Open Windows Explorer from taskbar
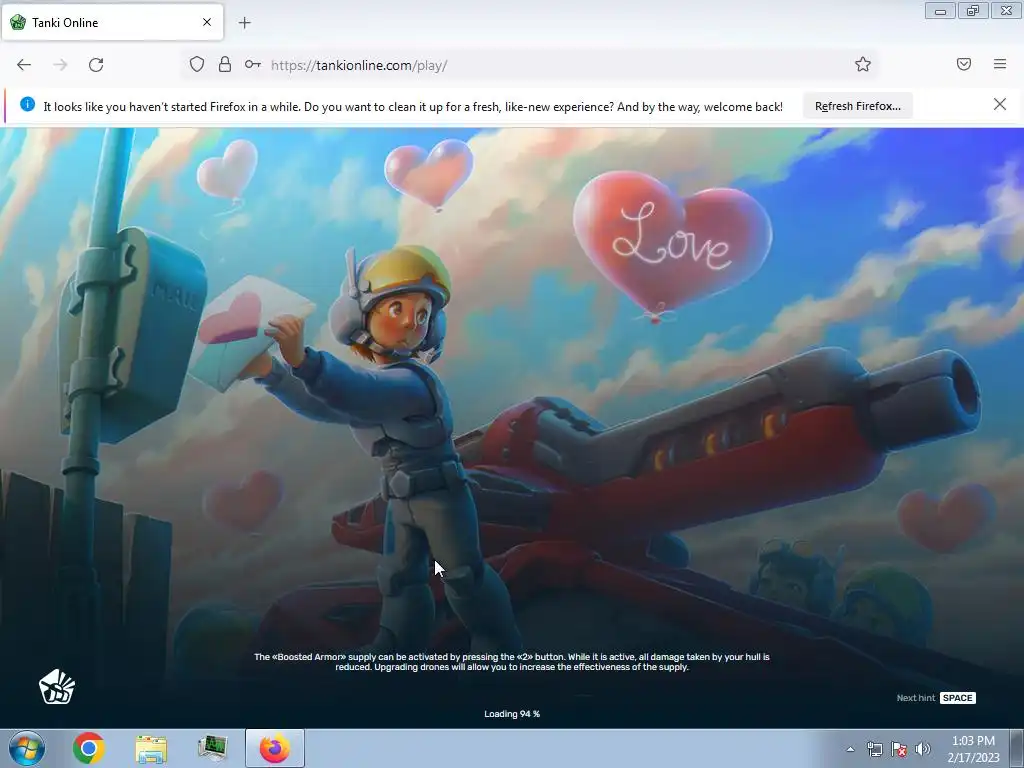Viewport: 1024px width, 768px height. [x=151, y=748]
